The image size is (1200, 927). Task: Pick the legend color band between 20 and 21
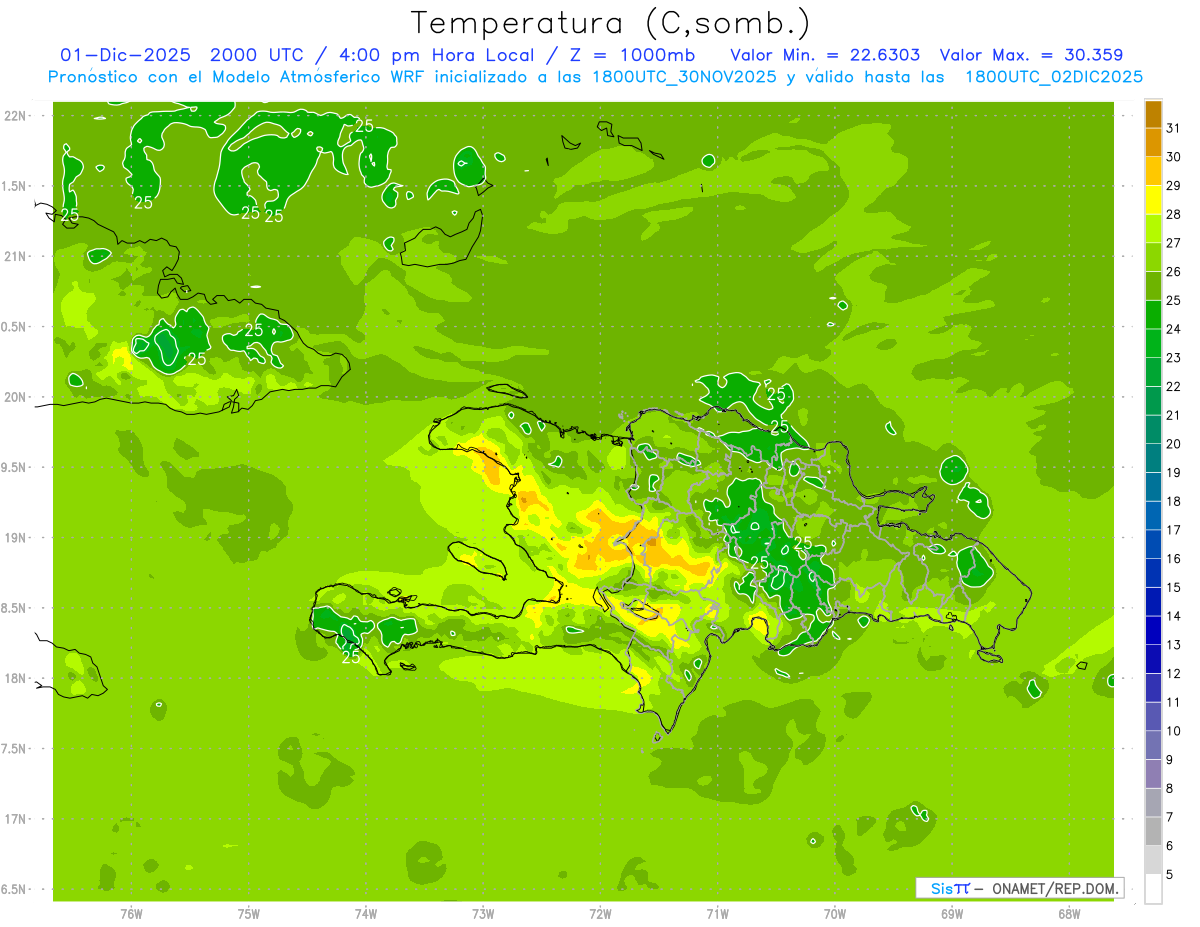click(x=1153, y=429)
